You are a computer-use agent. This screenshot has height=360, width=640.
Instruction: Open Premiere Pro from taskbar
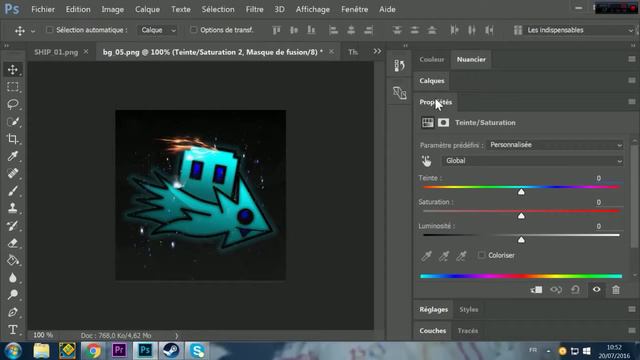119,350
